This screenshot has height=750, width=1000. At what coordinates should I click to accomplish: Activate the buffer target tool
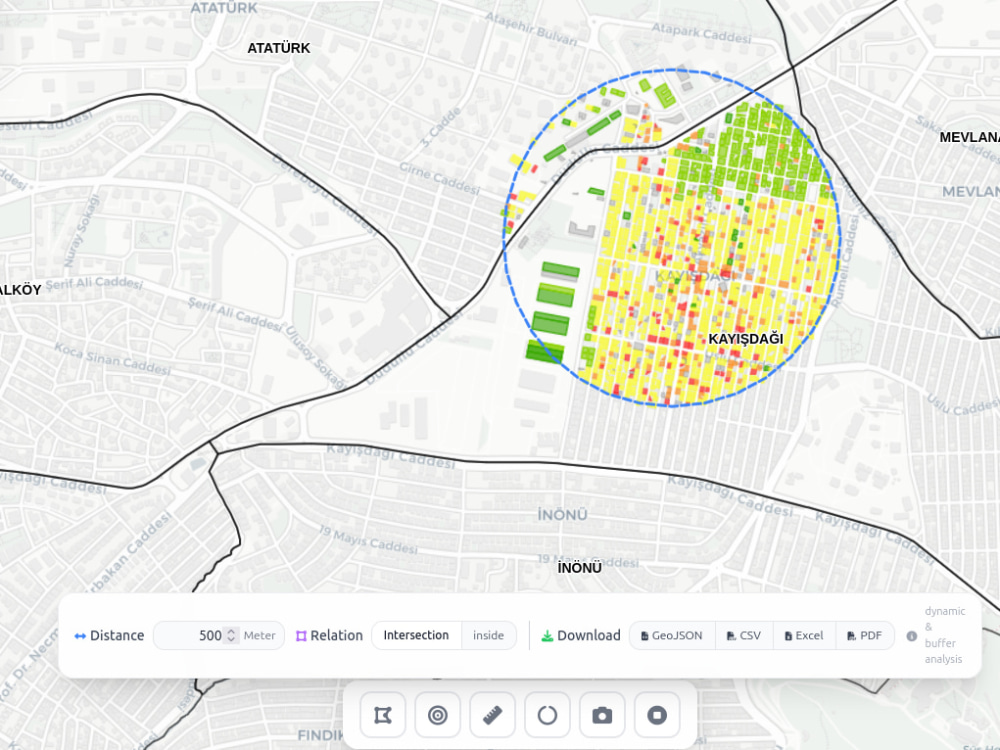tap(438, 714)
